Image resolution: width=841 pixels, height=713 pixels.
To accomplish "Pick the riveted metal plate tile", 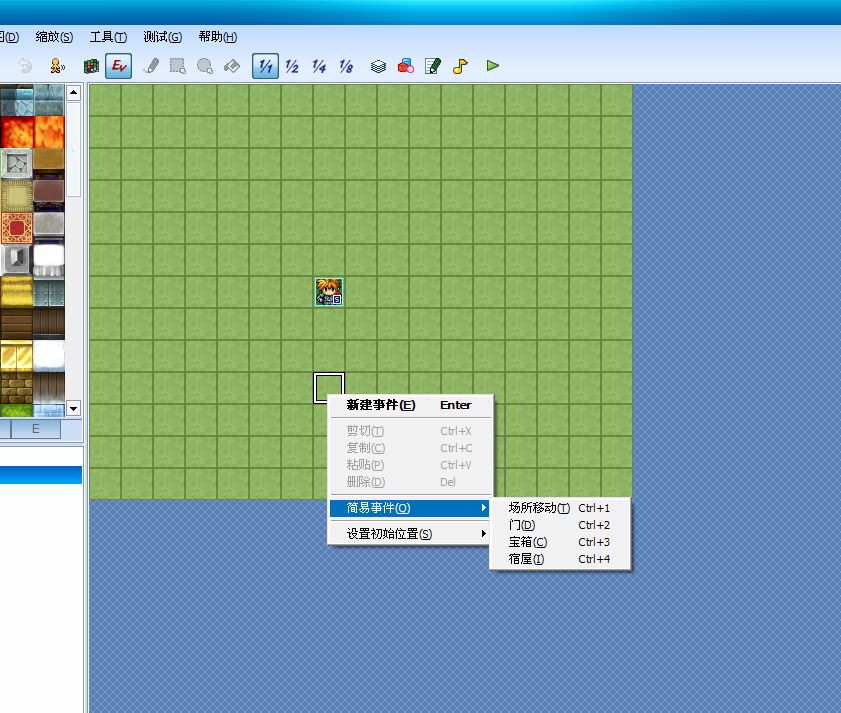I will tap(49, 293).
